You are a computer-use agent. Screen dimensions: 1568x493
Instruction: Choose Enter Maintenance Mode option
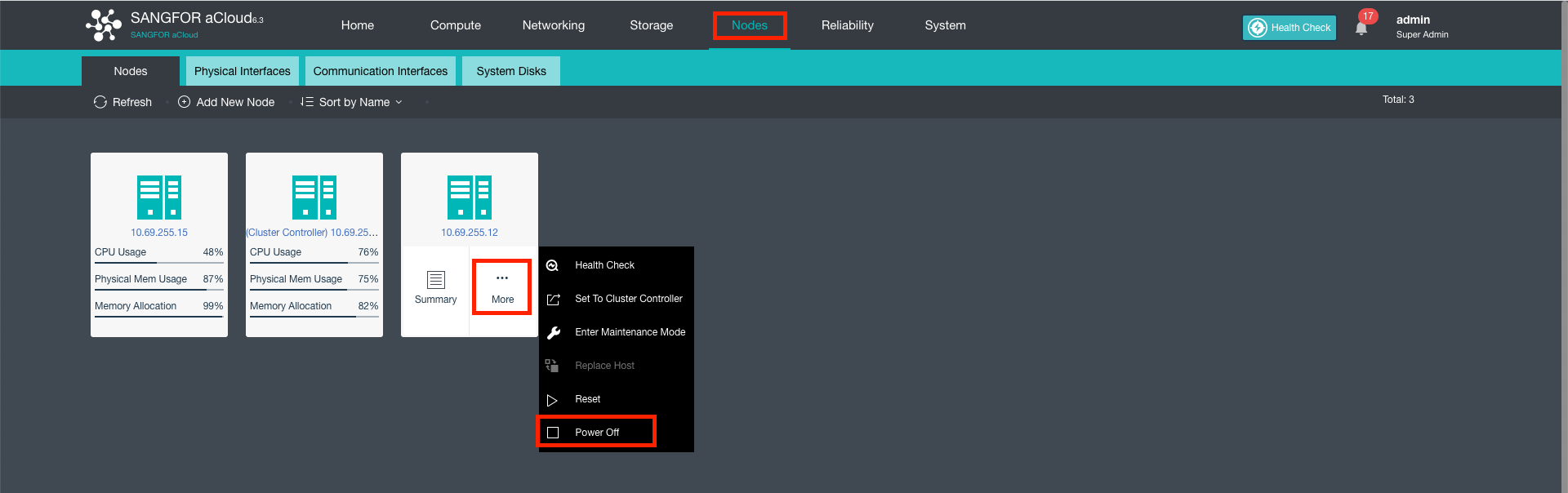(617, 332)
